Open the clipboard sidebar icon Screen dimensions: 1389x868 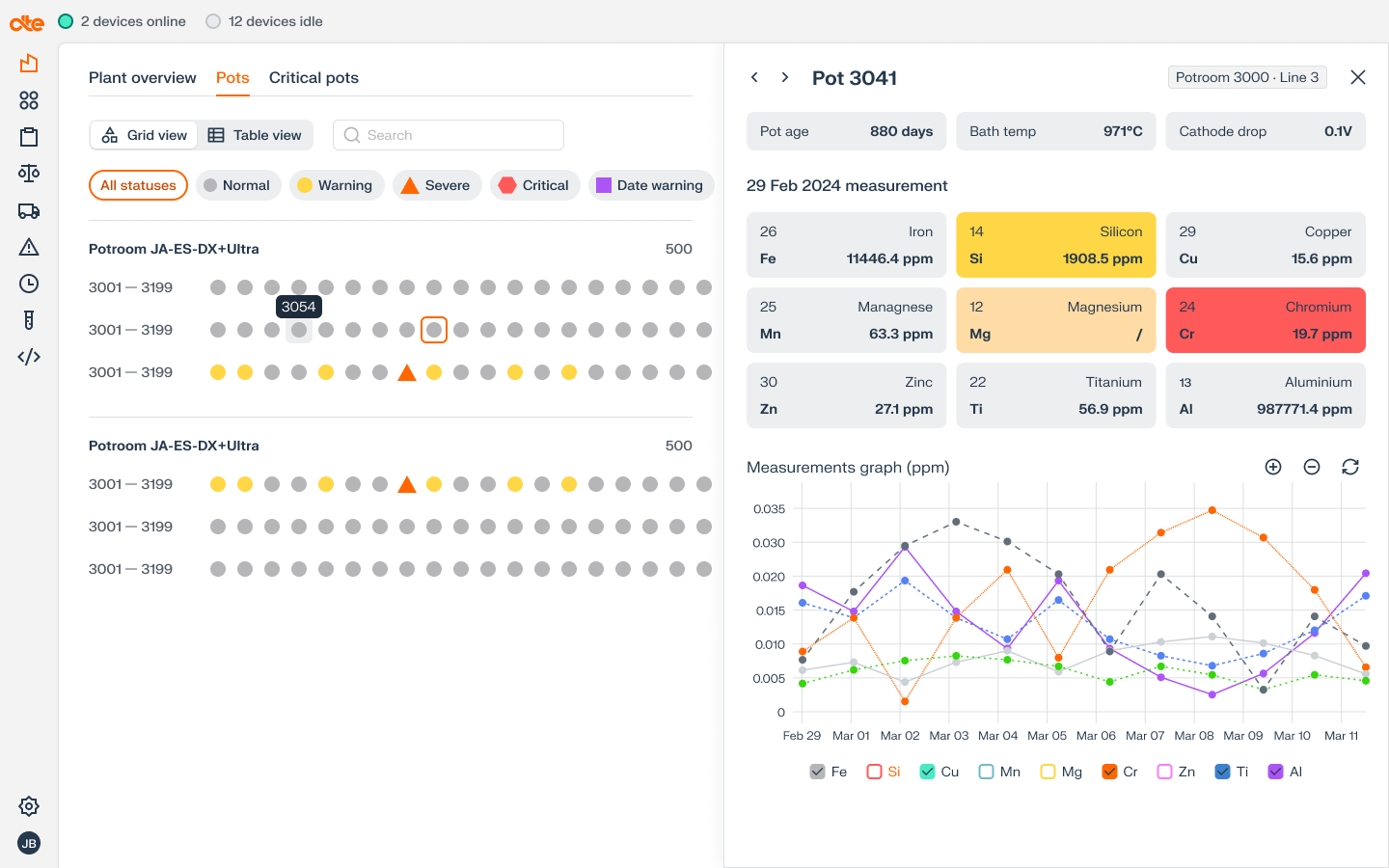tap(29, 137)
